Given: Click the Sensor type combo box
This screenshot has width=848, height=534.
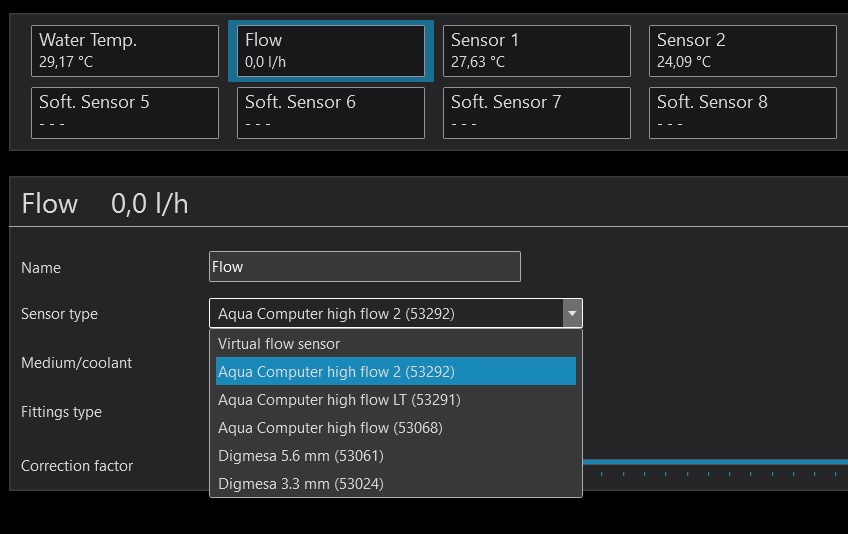Looking at the screenshot, I should tap(385, 314).
